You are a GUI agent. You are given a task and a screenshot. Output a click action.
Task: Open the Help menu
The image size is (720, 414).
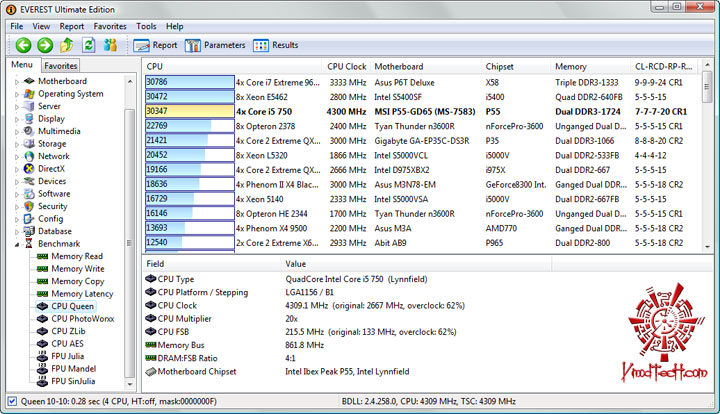tap(174, 26)
